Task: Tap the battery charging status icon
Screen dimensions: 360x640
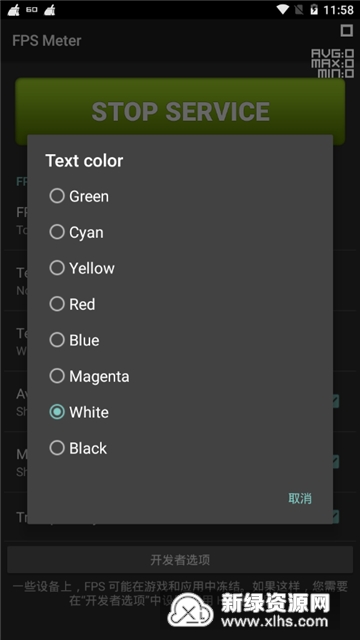Action: click(314, 9)
